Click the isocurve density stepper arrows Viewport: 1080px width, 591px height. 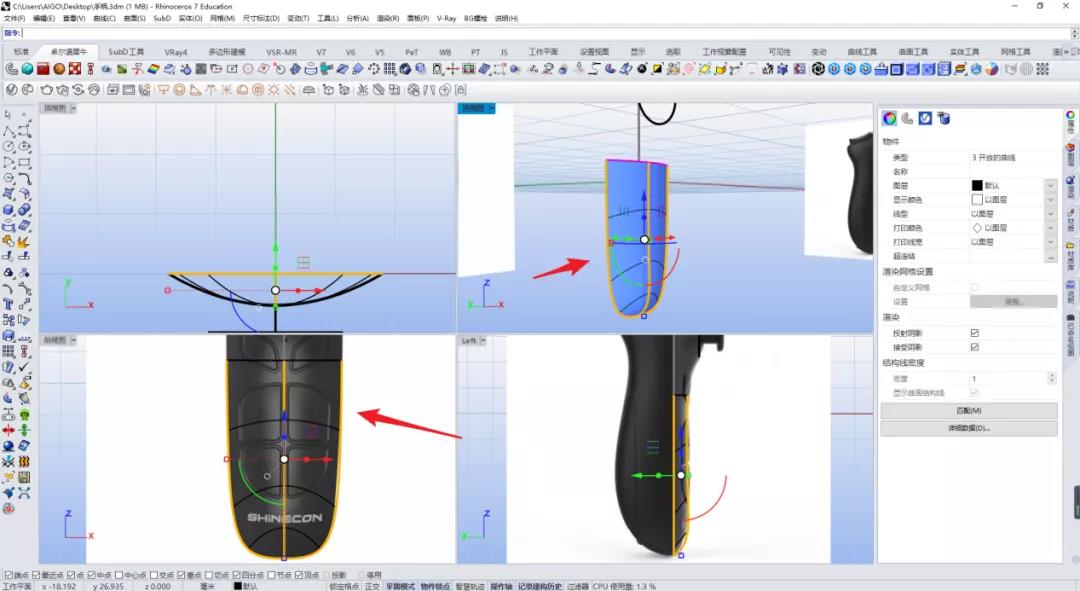(1051, 378)
